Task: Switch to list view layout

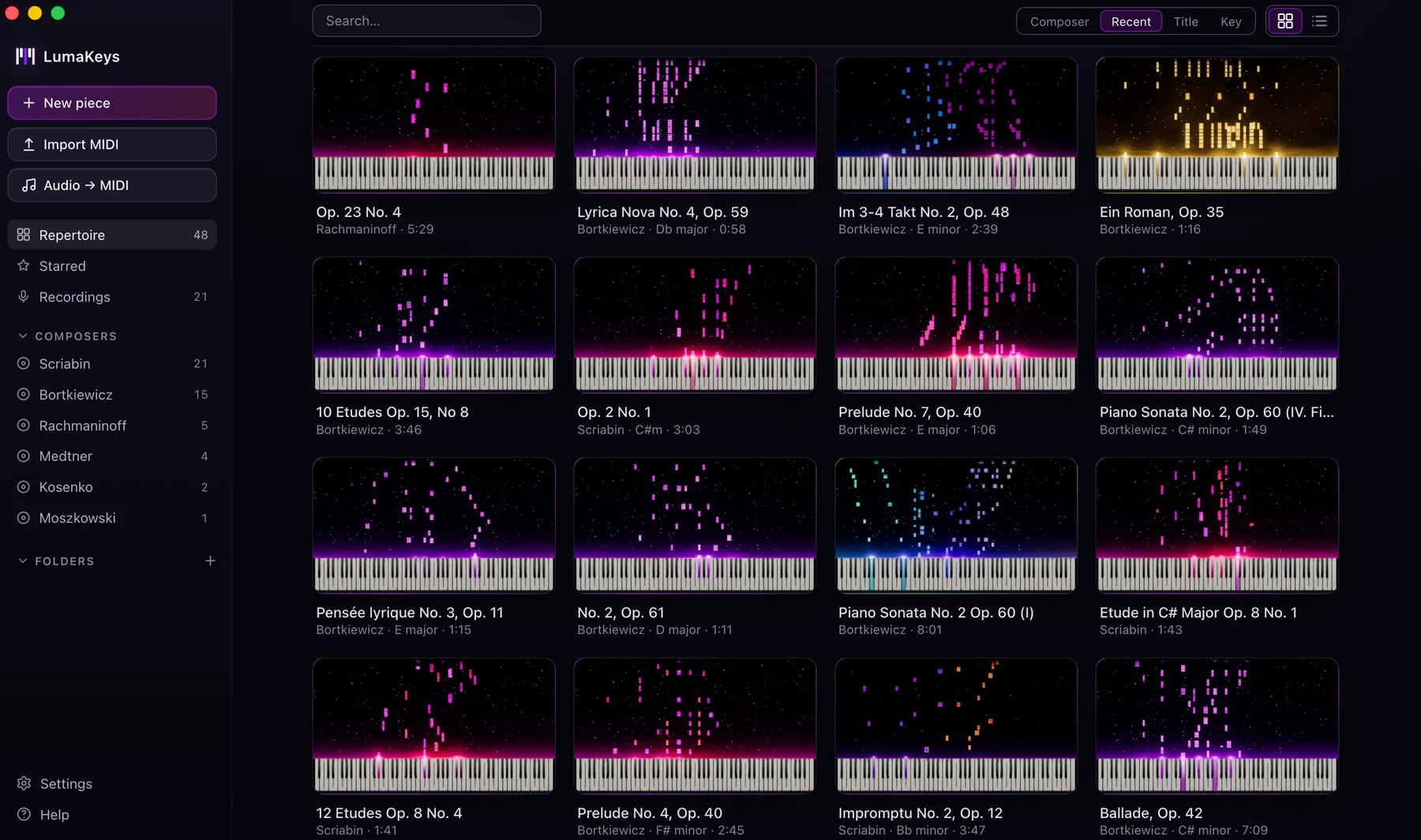Action: [1320, 21]
